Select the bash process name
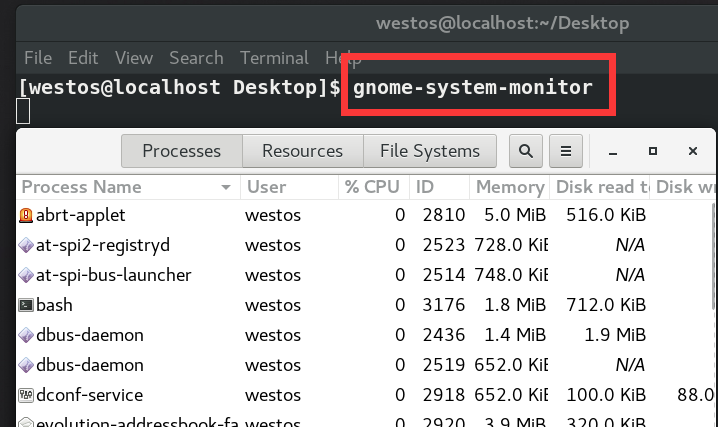The height and width of the screenshot is (427, 718). (54, 305)
